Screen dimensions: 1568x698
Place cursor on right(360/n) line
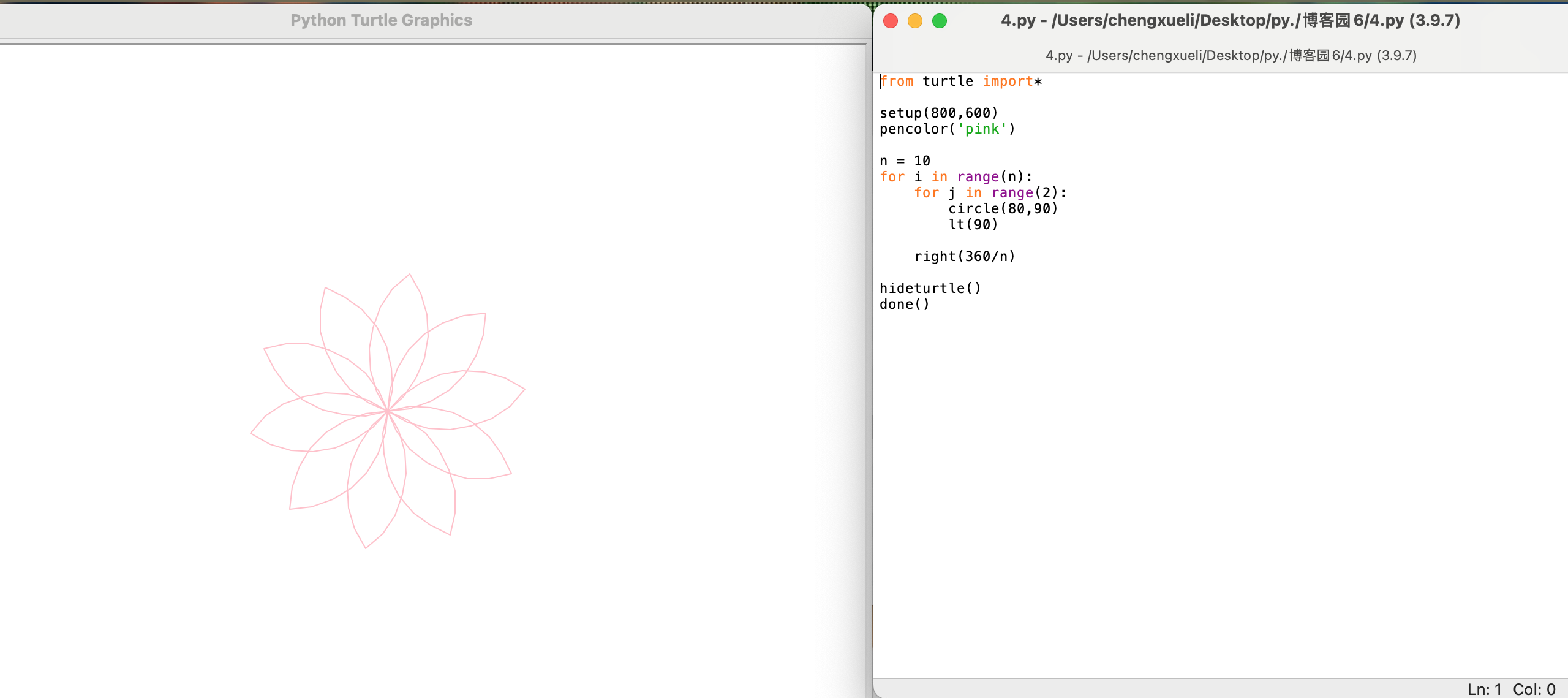click(964, 256)
